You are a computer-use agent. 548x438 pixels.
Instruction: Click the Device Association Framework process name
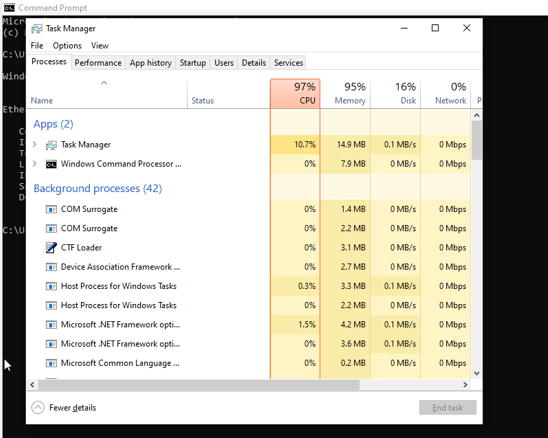(x=120, y=267)
